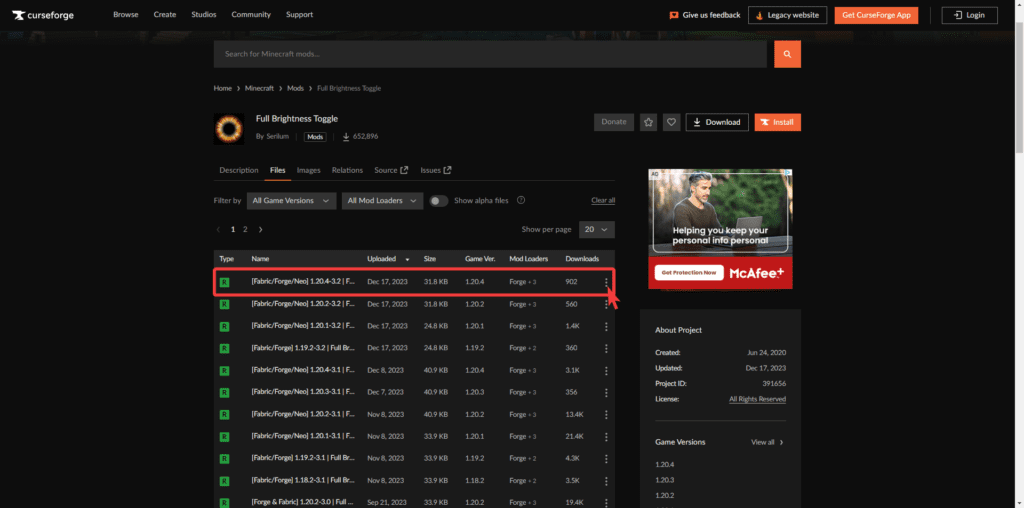Viewport: 1024px width, 508px height.
Task: Click the help icon beside Show alpha files
Action: point(521,200)
